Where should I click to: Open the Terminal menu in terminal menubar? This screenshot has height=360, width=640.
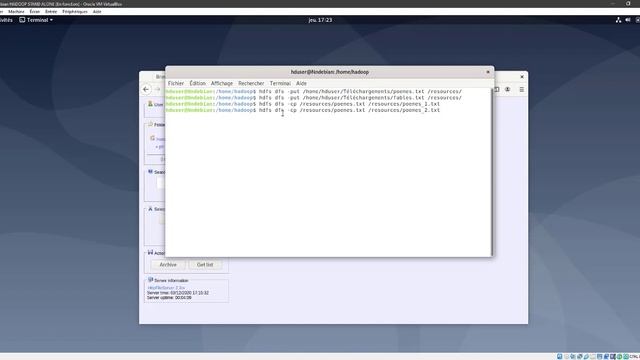(x=280, y=83)
